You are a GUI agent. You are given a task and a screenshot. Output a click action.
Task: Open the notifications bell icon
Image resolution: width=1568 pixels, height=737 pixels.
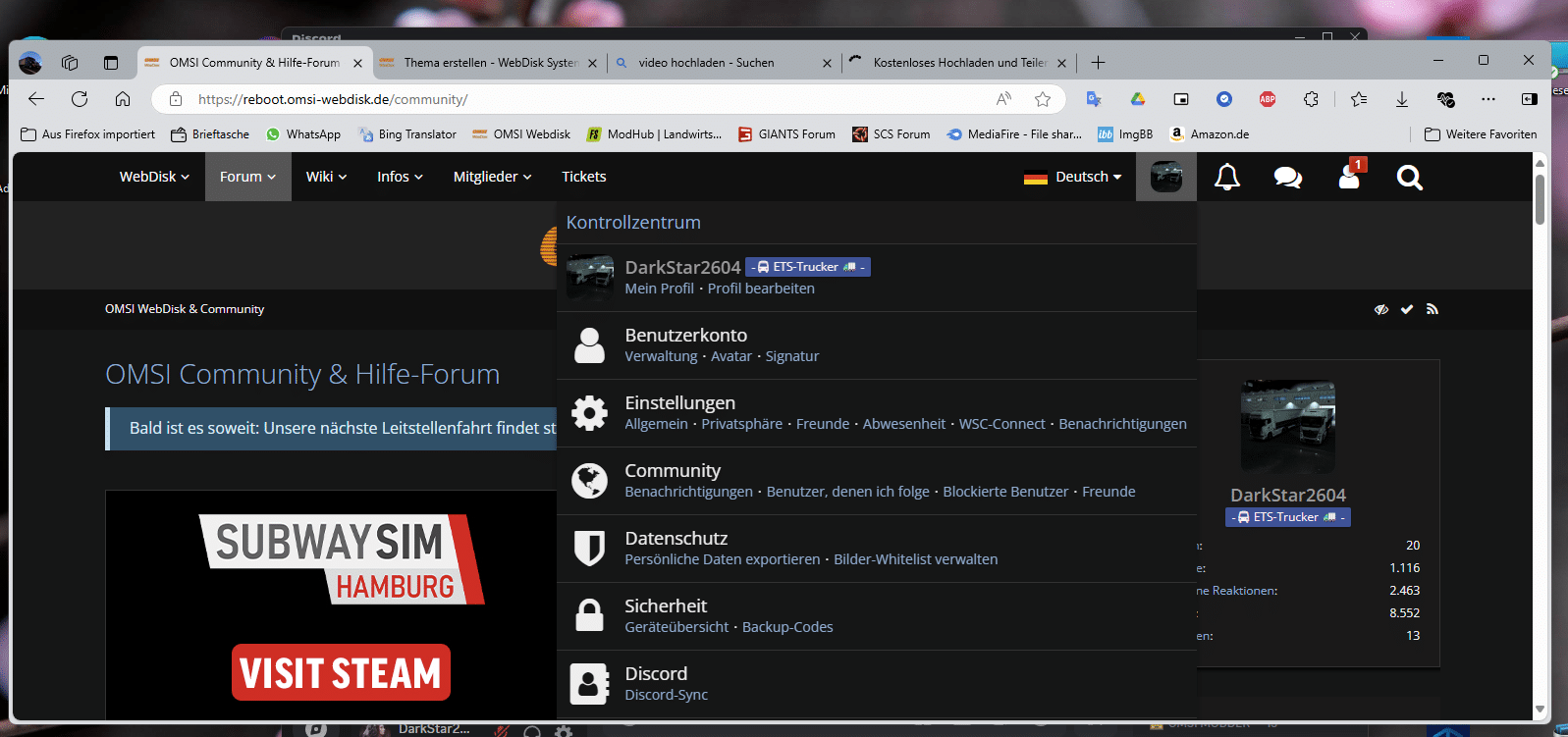click(1227, 178)
